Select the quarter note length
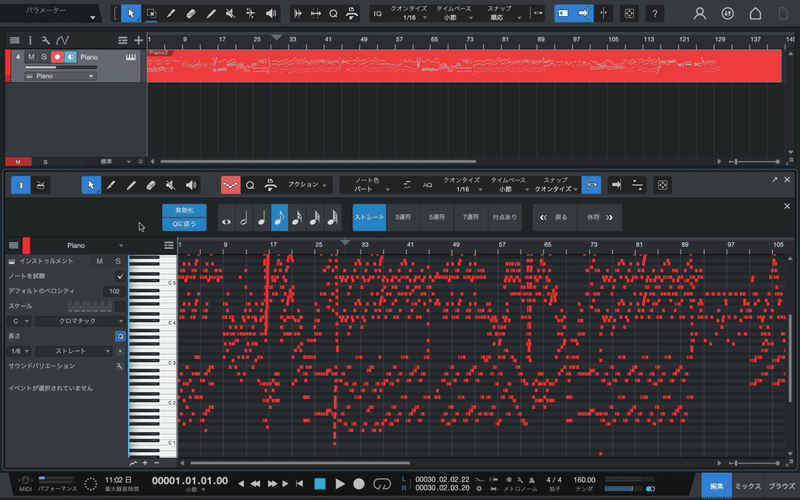800x500 pixels. click(262, 218)
